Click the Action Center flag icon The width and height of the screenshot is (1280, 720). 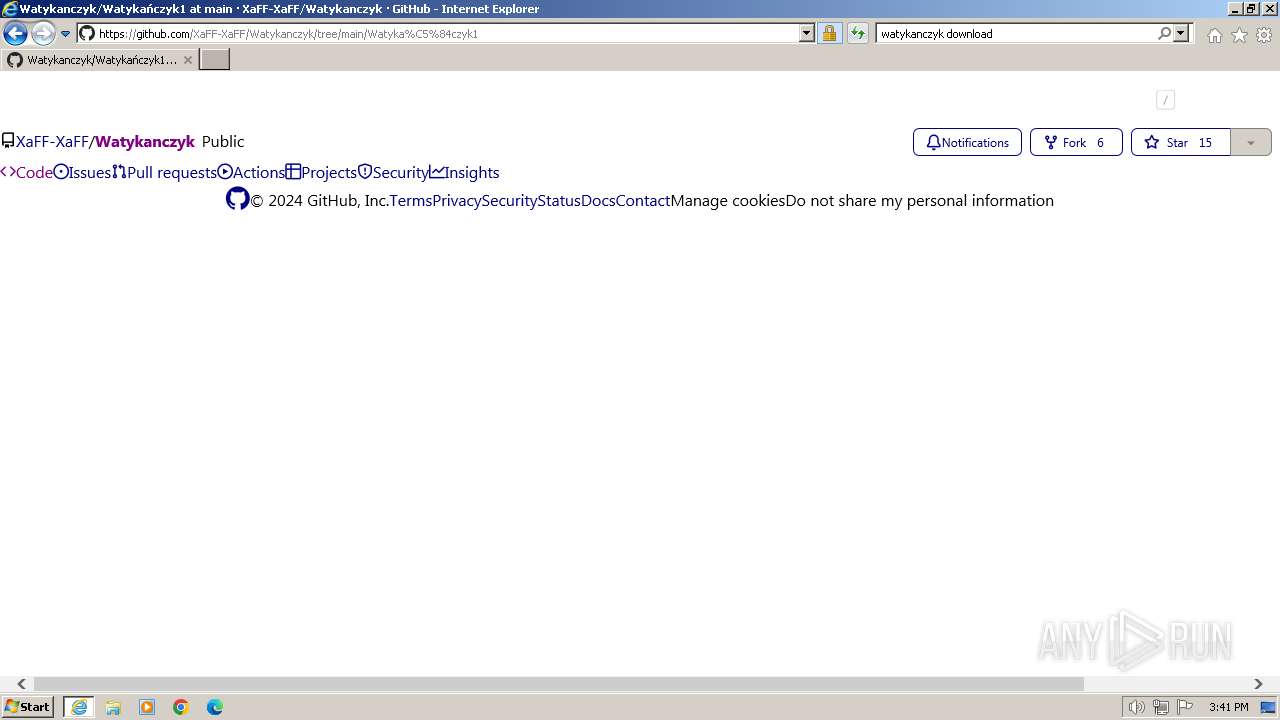pyautogui.click(x=1185, y=707)
